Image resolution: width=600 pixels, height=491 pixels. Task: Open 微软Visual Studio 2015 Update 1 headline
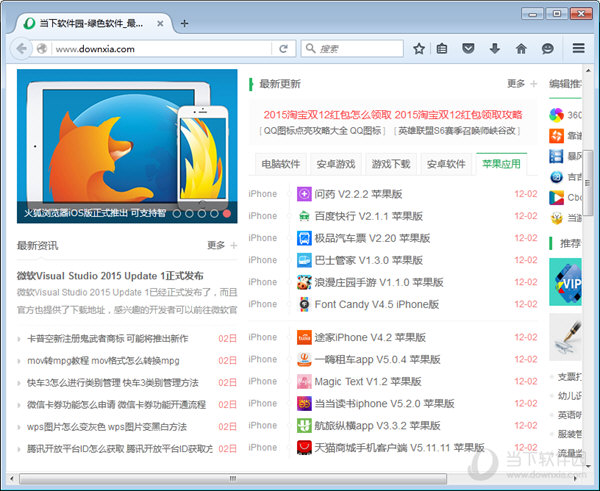coord(110,276)
